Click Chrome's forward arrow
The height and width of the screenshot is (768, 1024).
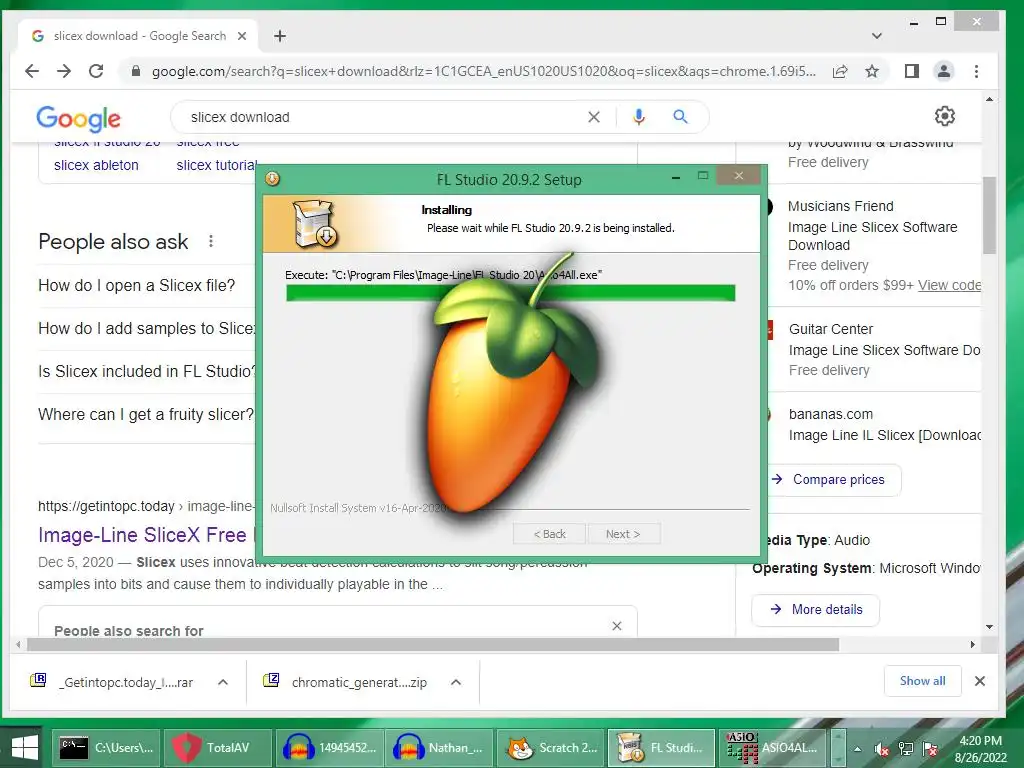tap(64, 71)
